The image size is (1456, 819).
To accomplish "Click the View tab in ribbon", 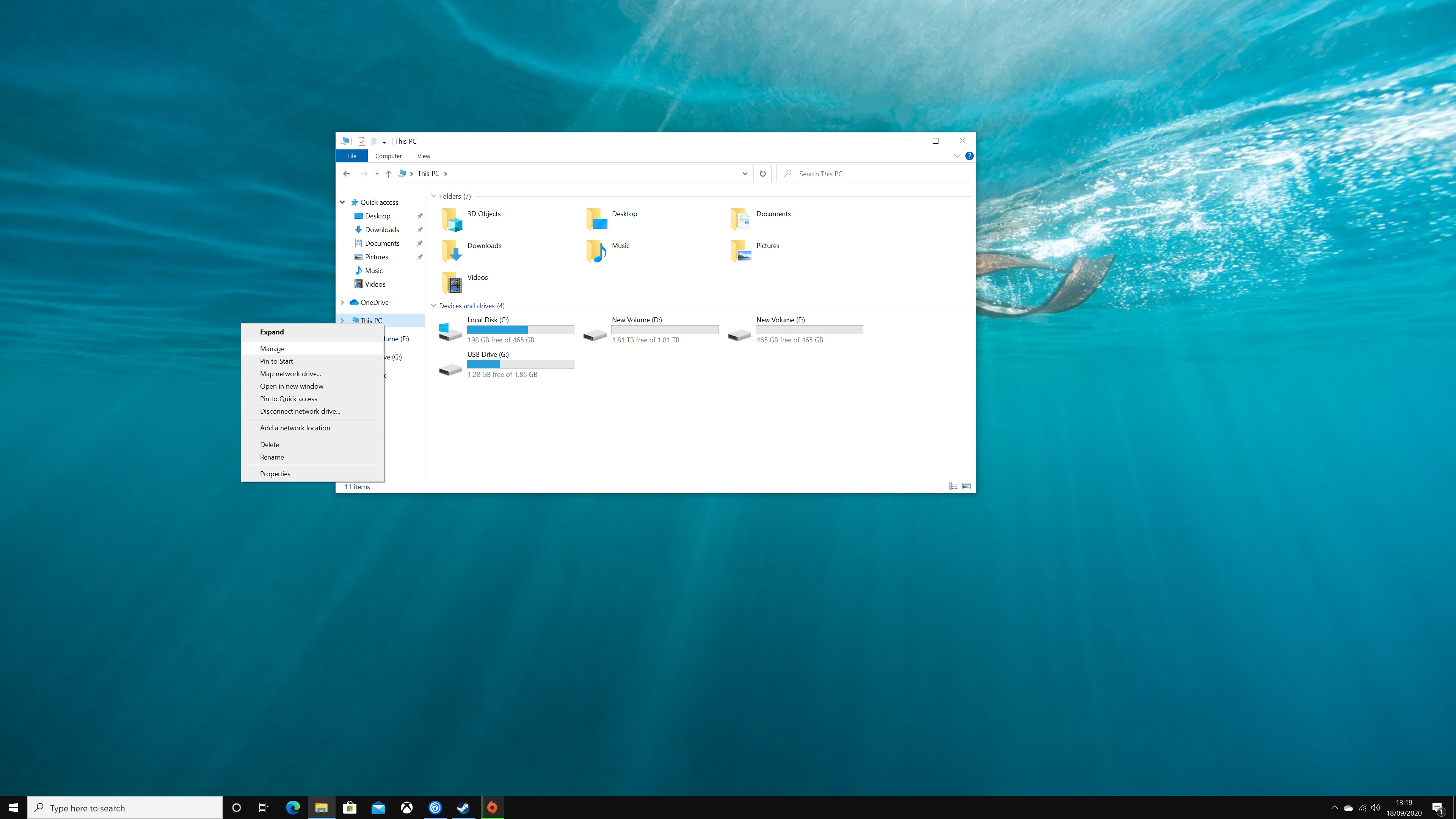I will tap(423, 156).
